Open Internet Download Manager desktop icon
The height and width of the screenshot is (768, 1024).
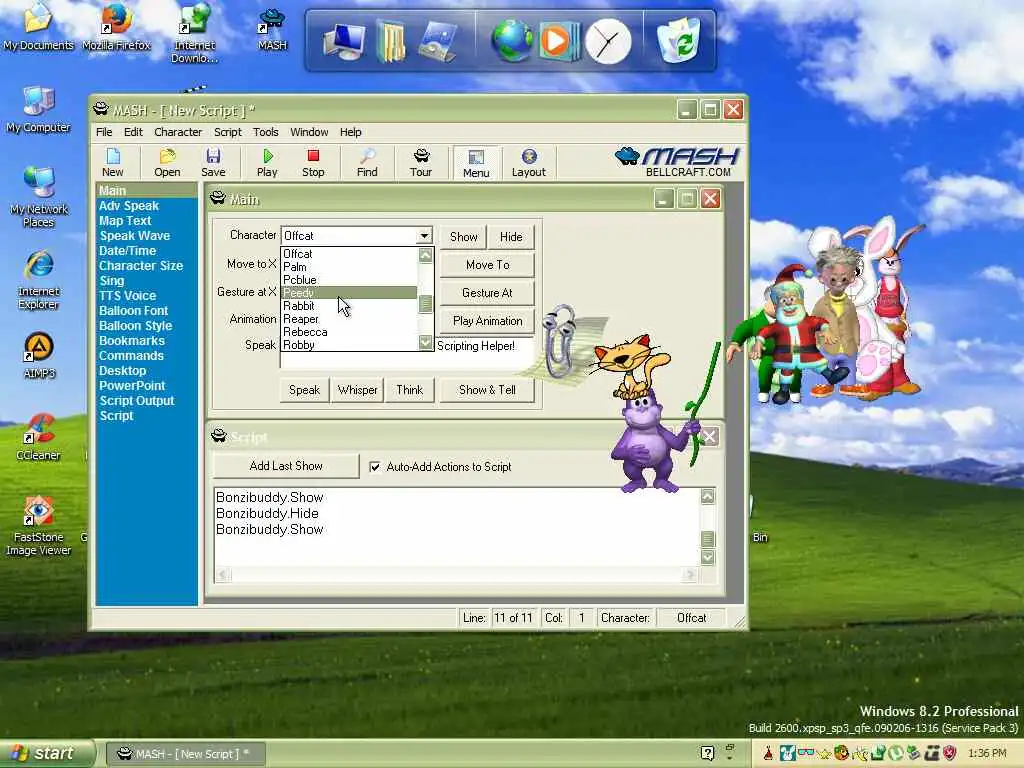(x=195, y=33)
